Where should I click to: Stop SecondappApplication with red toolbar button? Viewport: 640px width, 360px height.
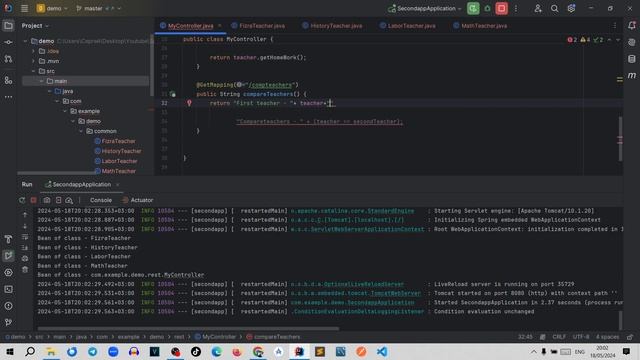click(x=502, y=9)
